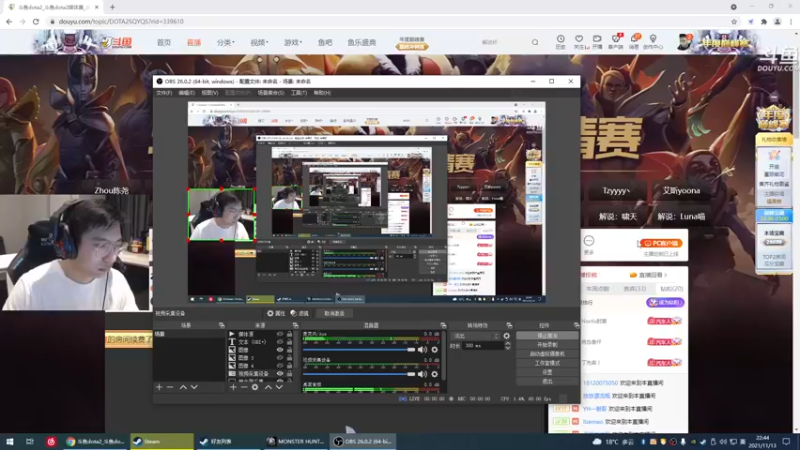Click the deactivate button next to filters
Screen dimensions: 800x450
(334, 313)
